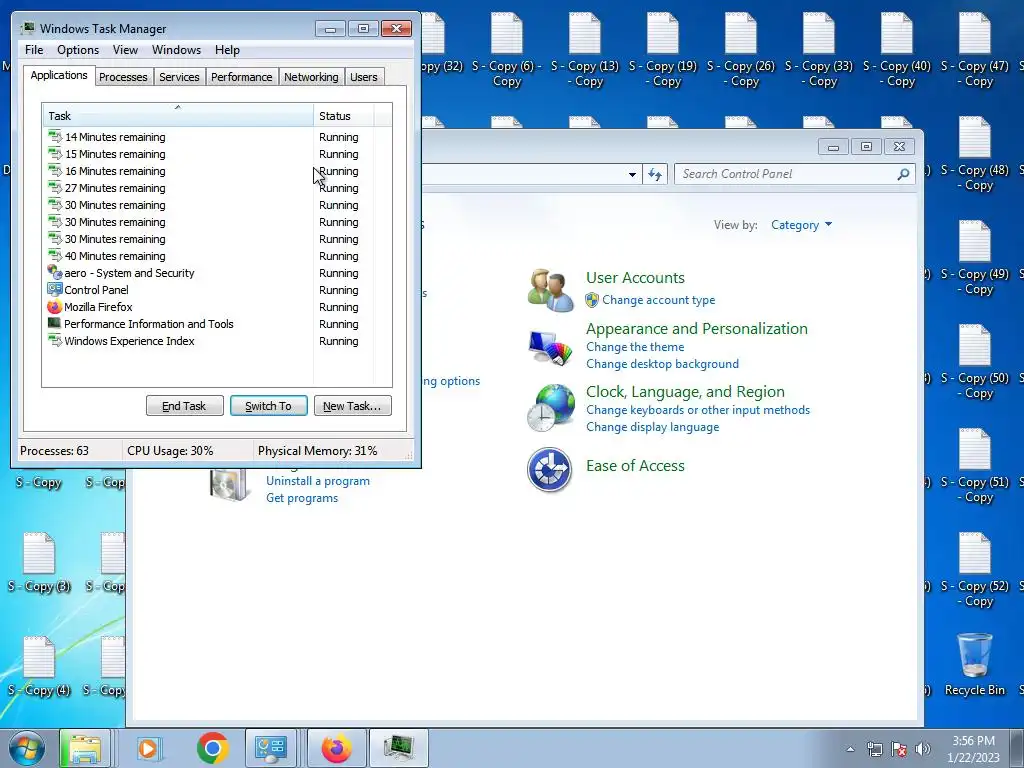Open Windows Media Player taskbar icon
This screenshot has width=1024, height=768.
click(149, 748)
